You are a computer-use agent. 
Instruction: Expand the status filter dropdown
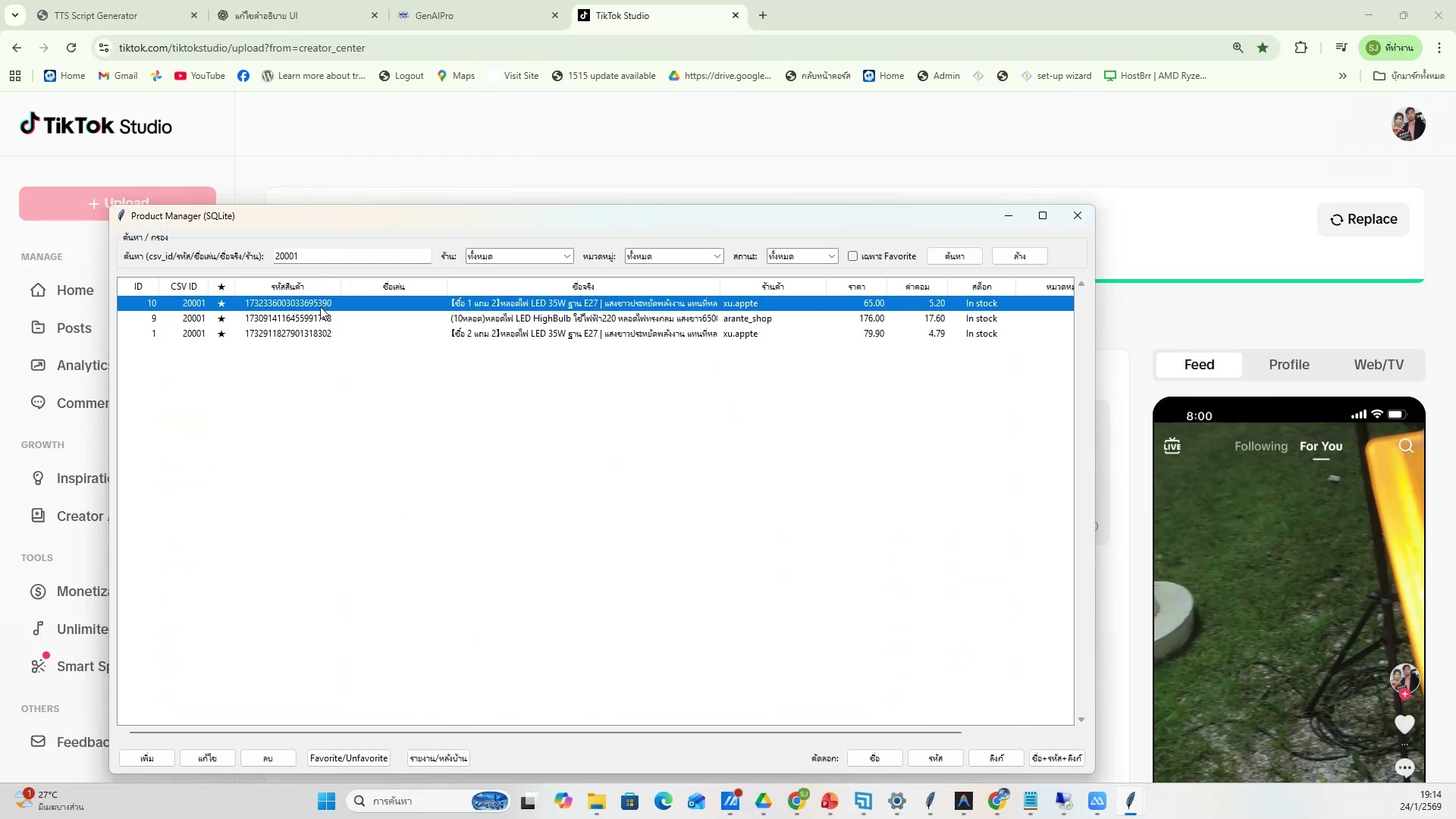click(831, 256)
